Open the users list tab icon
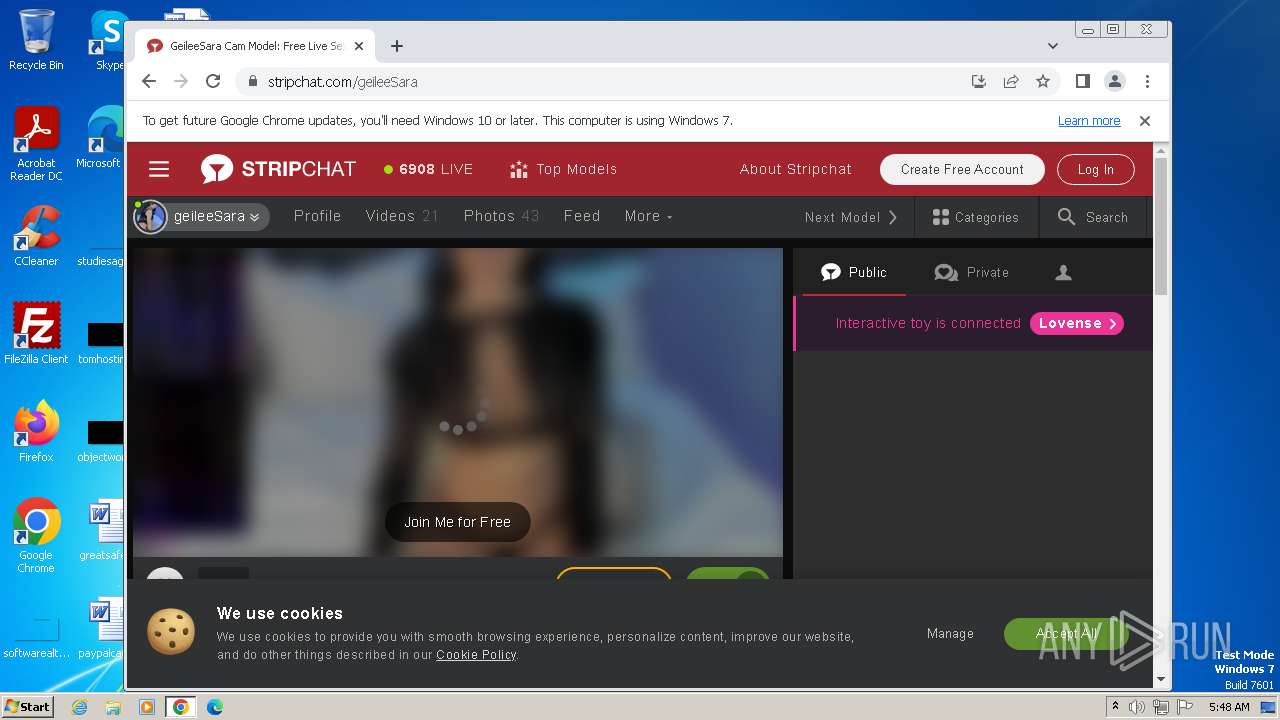Image resolution: width=1280 pixels, height=720 pixels. (x=1064, y=272)
